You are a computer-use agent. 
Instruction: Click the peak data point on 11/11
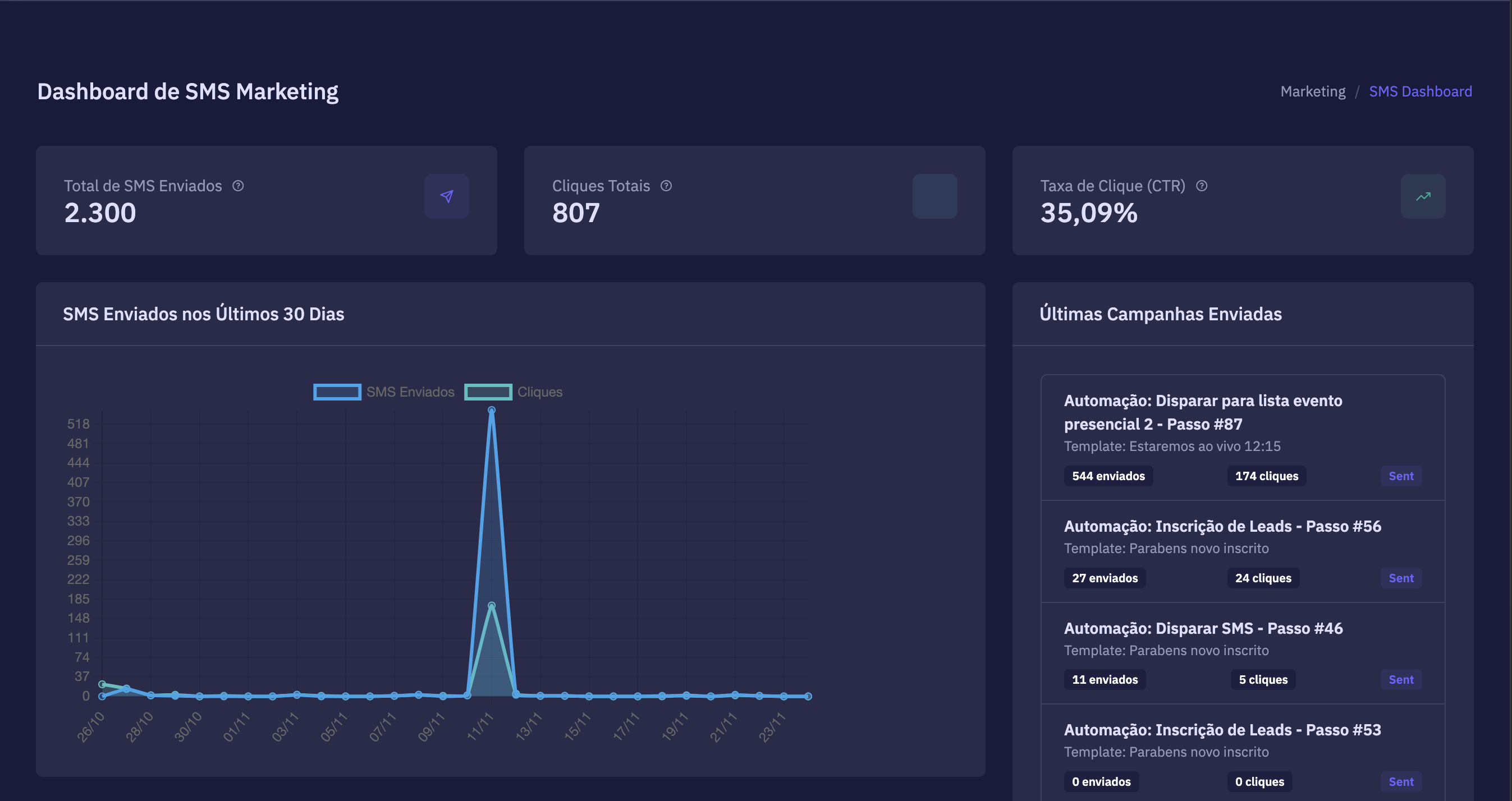(x=491, y=411)
